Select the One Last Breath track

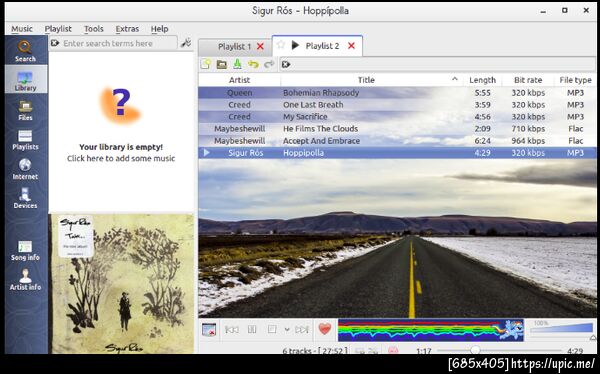click(397, 105)
